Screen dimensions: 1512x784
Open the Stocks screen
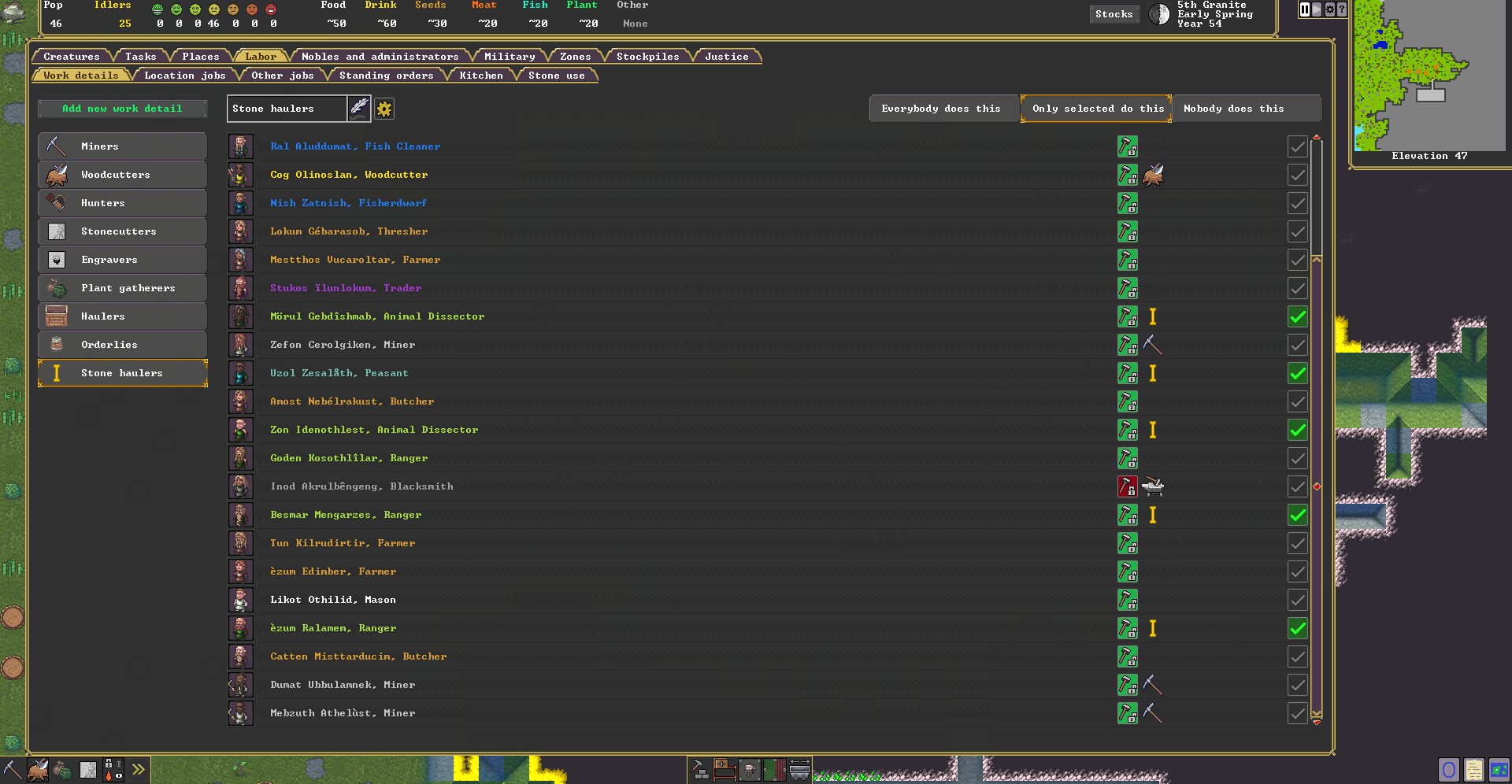pos(1114,14)
